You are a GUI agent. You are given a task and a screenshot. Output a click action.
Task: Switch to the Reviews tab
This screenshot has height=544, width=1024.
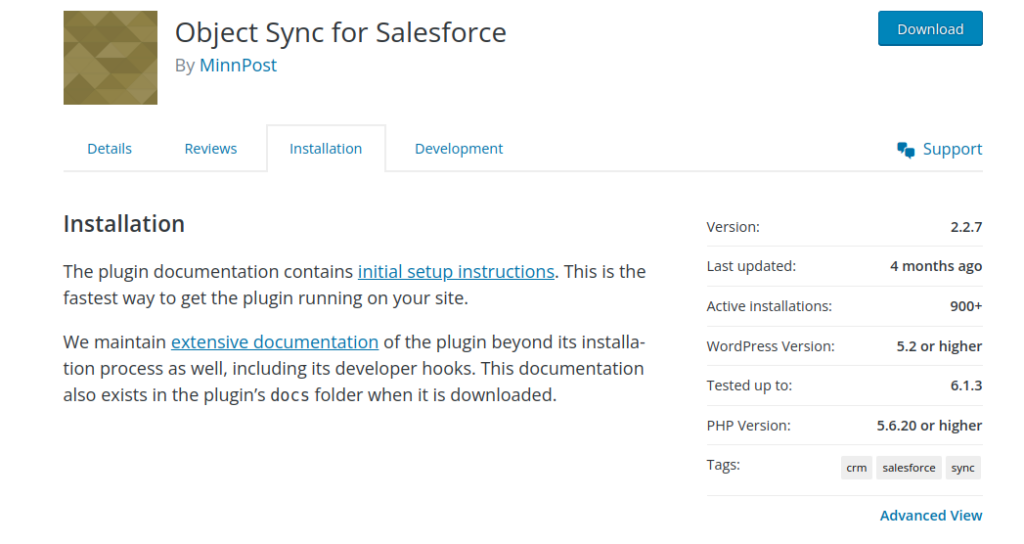point(210,149)
